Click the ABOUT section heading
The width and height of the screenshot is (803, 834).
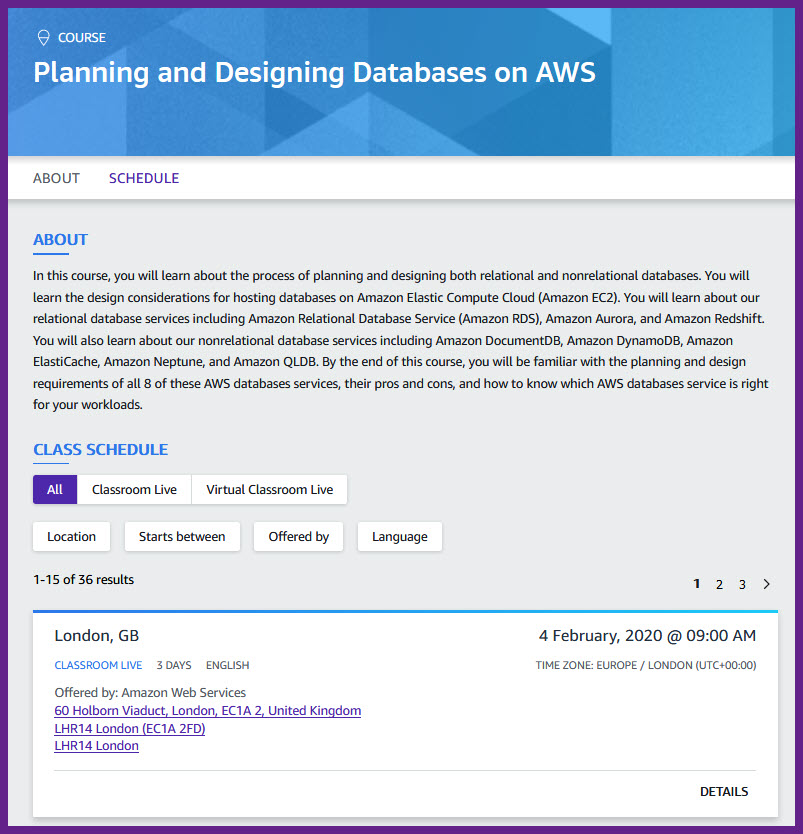click(x=60, y=239)
